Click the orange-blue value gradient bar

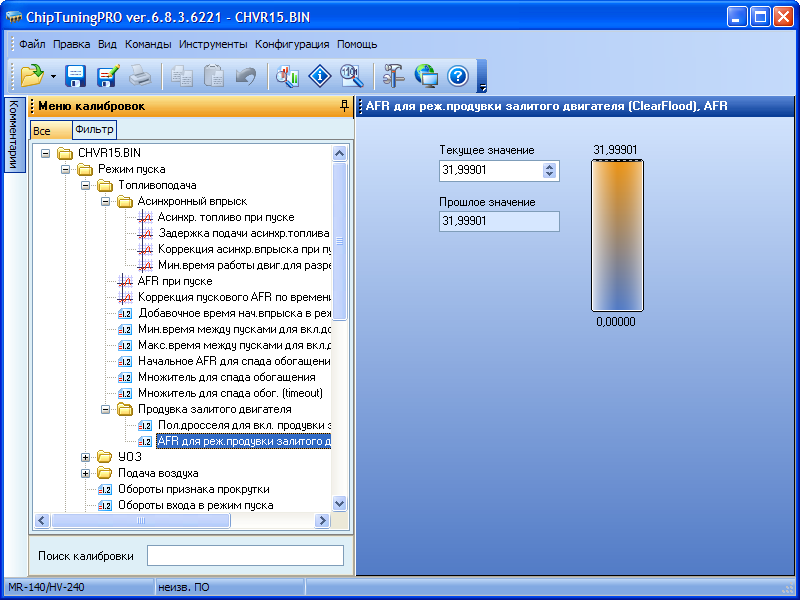tap(615, 235)
